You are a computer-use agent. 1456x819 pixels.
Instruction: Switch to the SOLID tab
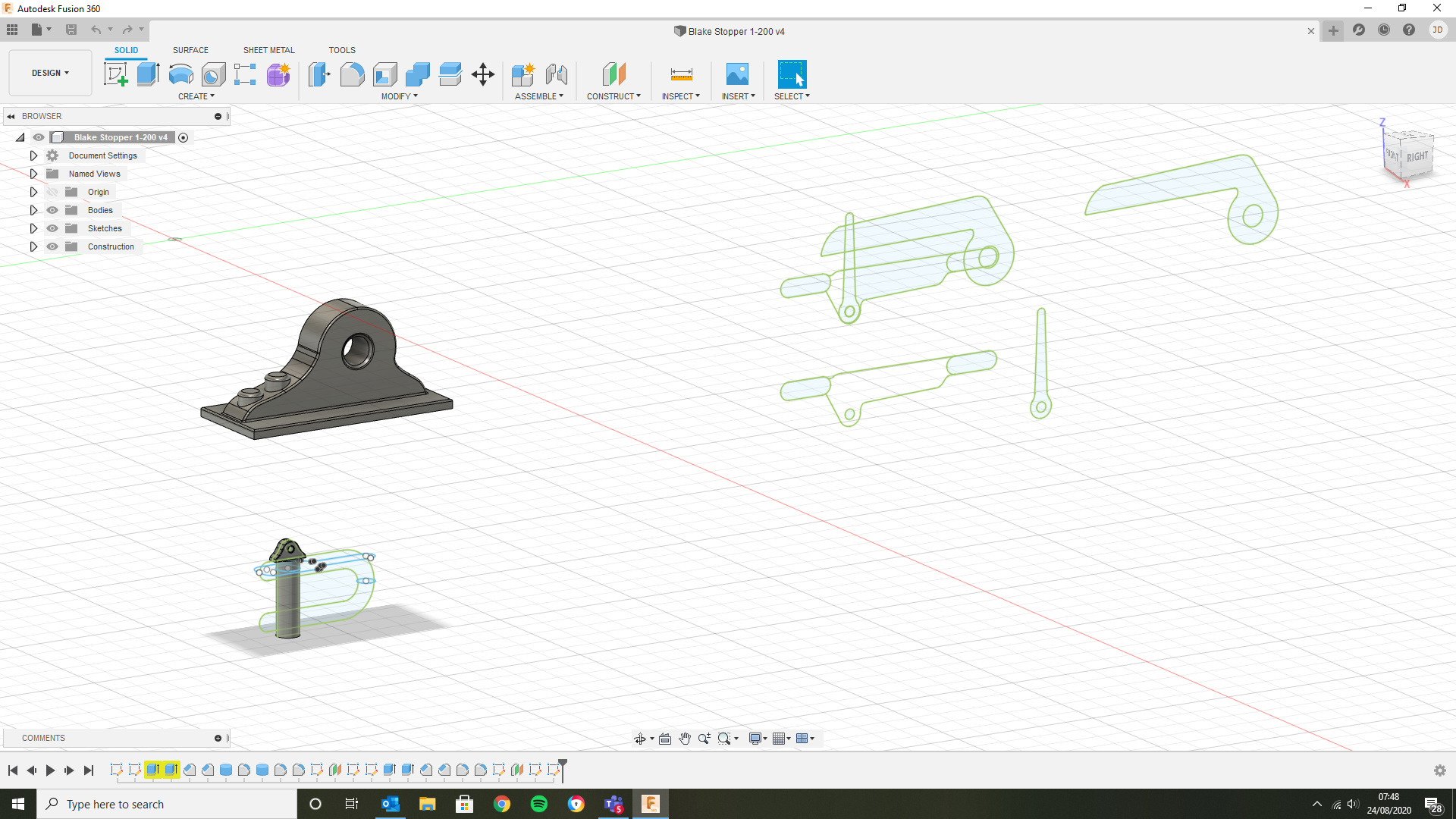(x=126, y=50)
